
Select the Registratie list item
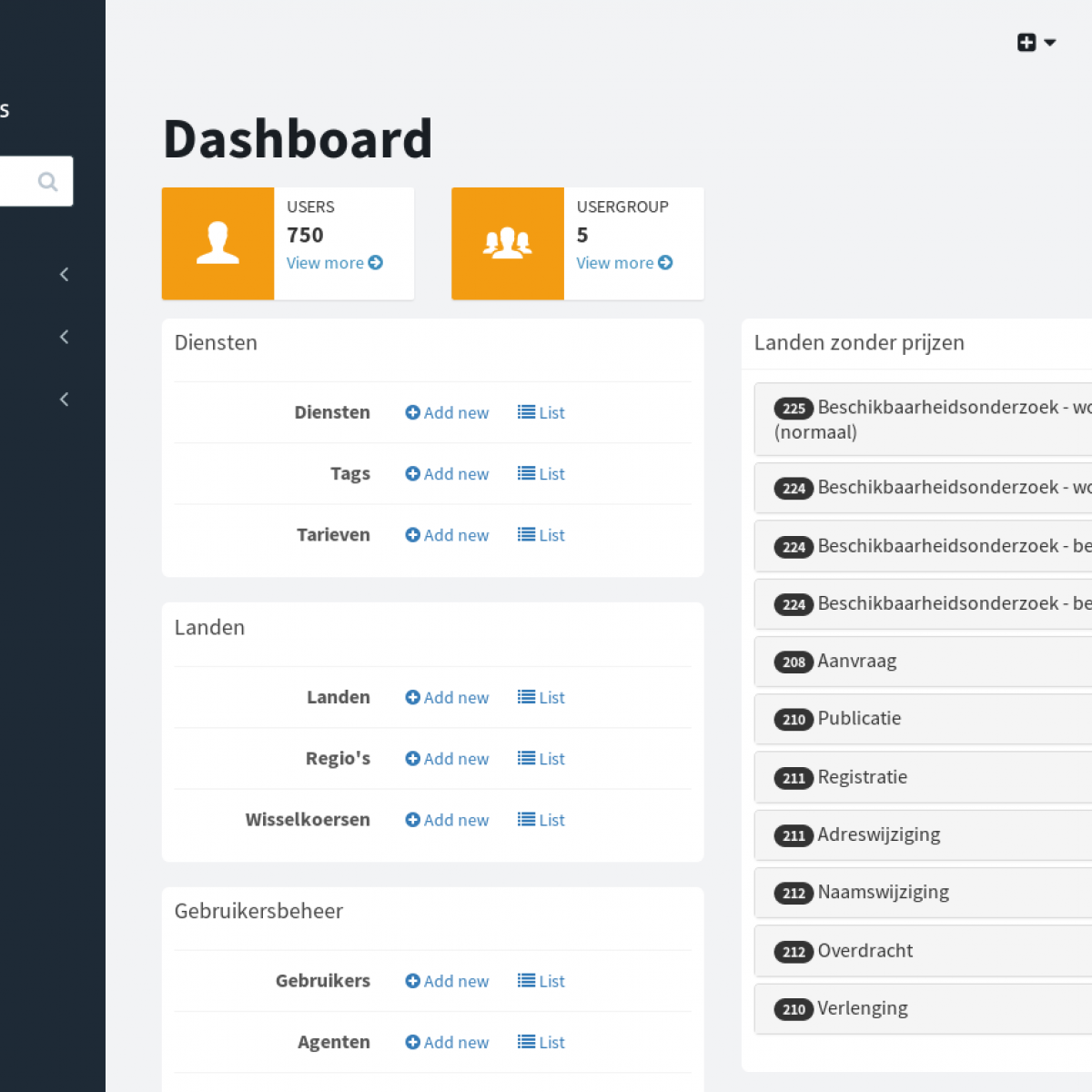click(x=923, y=777)
